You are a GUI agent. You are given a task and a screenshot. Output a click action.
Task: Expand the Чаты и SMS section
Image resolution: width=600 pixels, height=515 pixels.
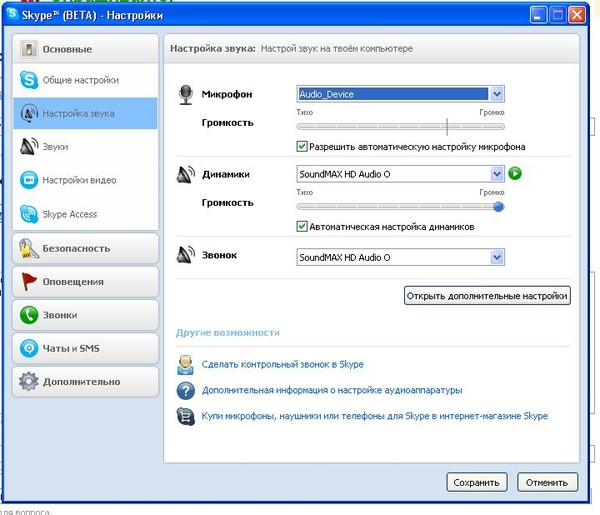[85, 348]
